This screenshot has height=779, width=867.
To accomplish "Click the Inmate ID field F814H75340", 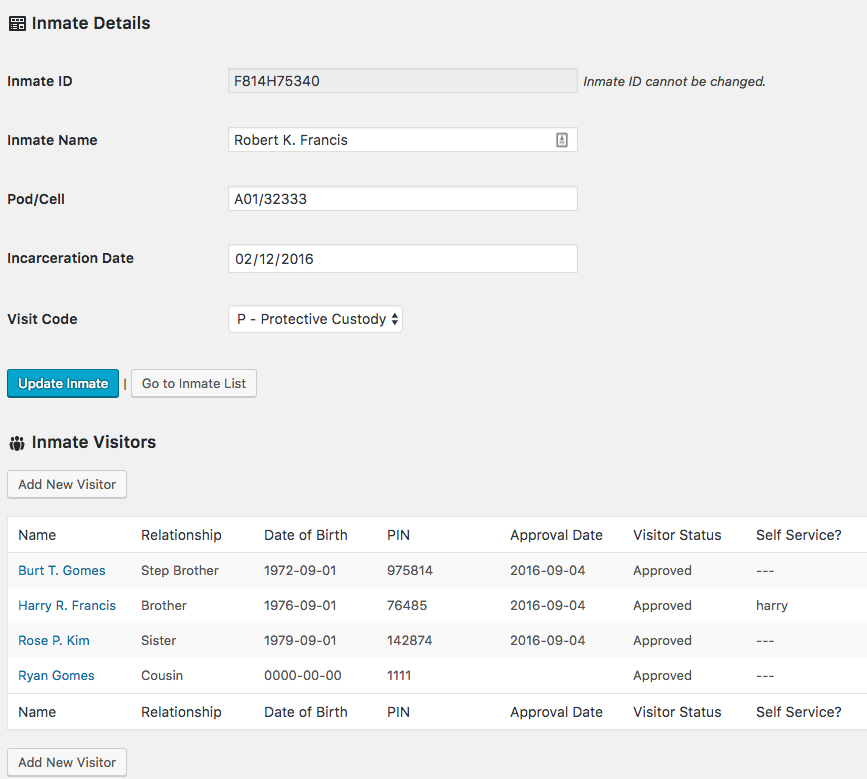I will [403, 81].
